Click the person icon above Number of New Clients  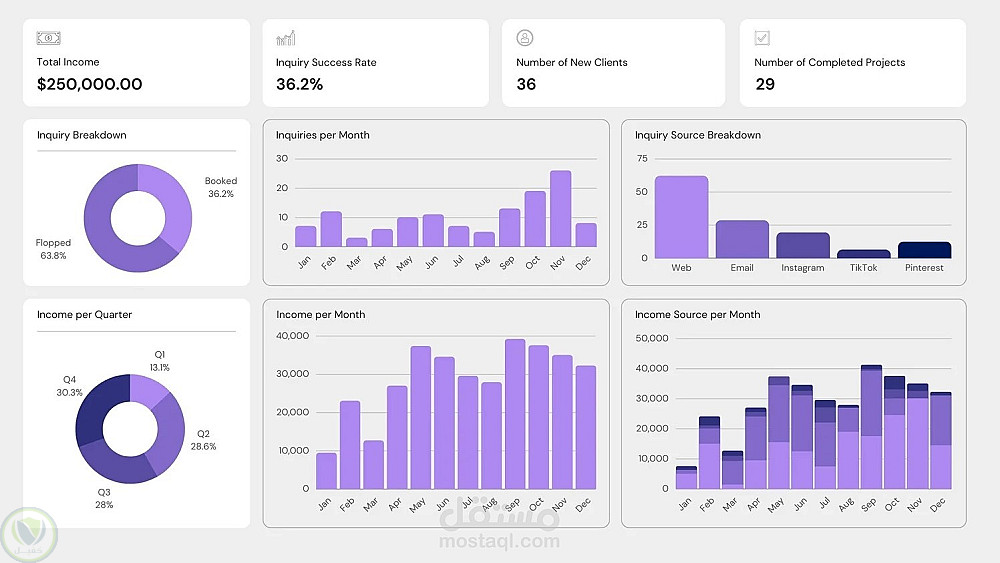(x=525, y=38)
